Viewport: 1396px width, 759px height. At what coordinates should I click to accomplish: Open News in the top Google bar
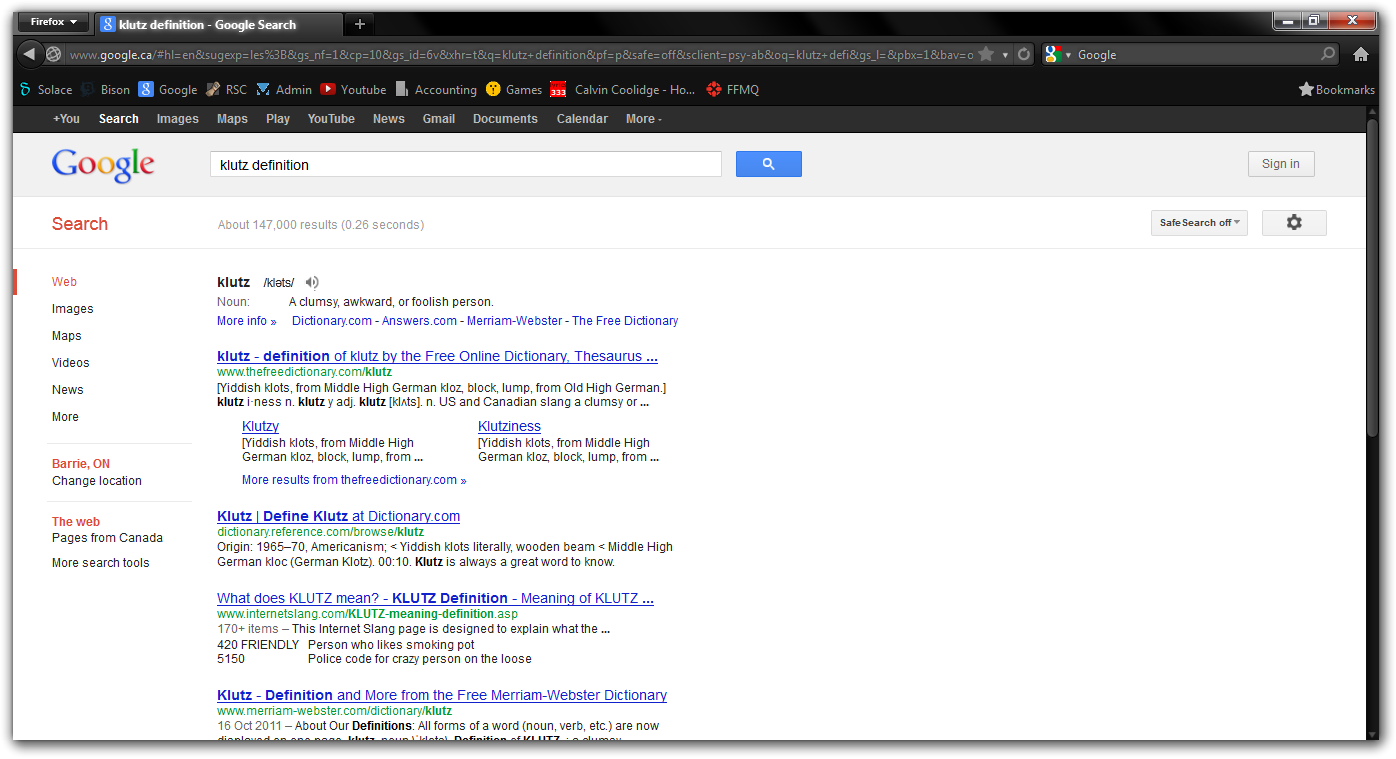389,119
